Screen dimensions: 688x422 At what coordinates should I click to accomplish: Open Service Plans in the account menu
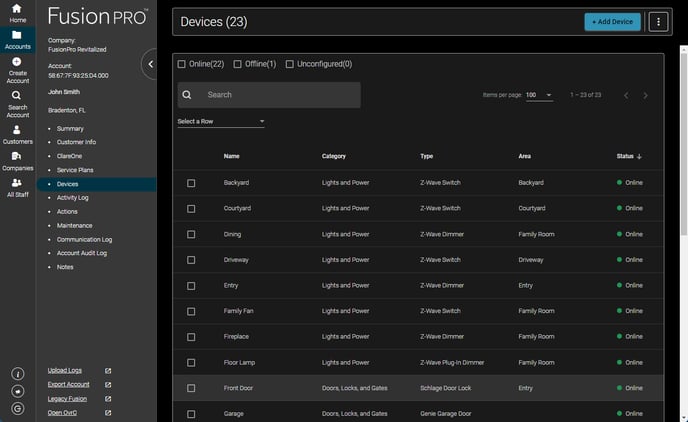[75, 170]
